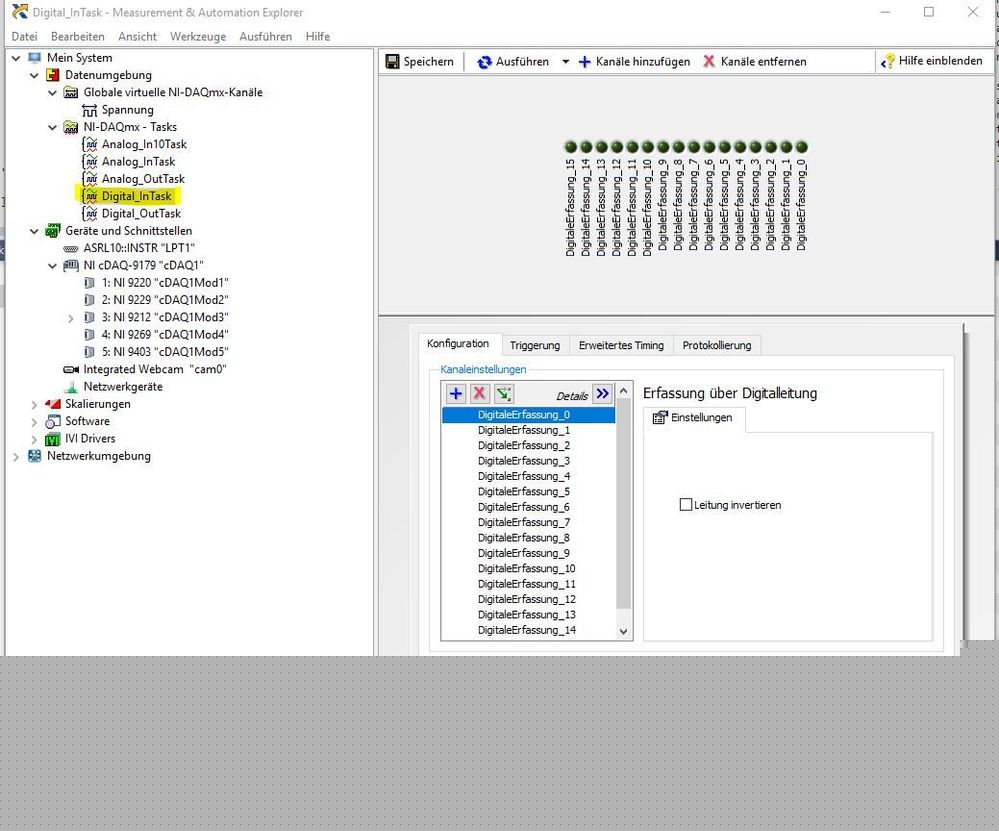
Task: Open the Ausführen menu in menu bar
Action: [266, 36]
